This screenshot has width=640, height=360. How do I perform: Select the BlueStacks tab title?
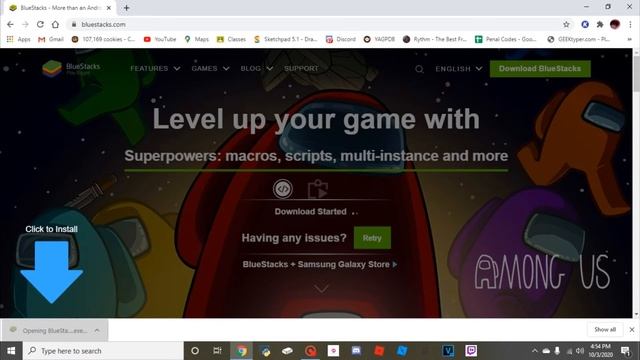(60, 8)
